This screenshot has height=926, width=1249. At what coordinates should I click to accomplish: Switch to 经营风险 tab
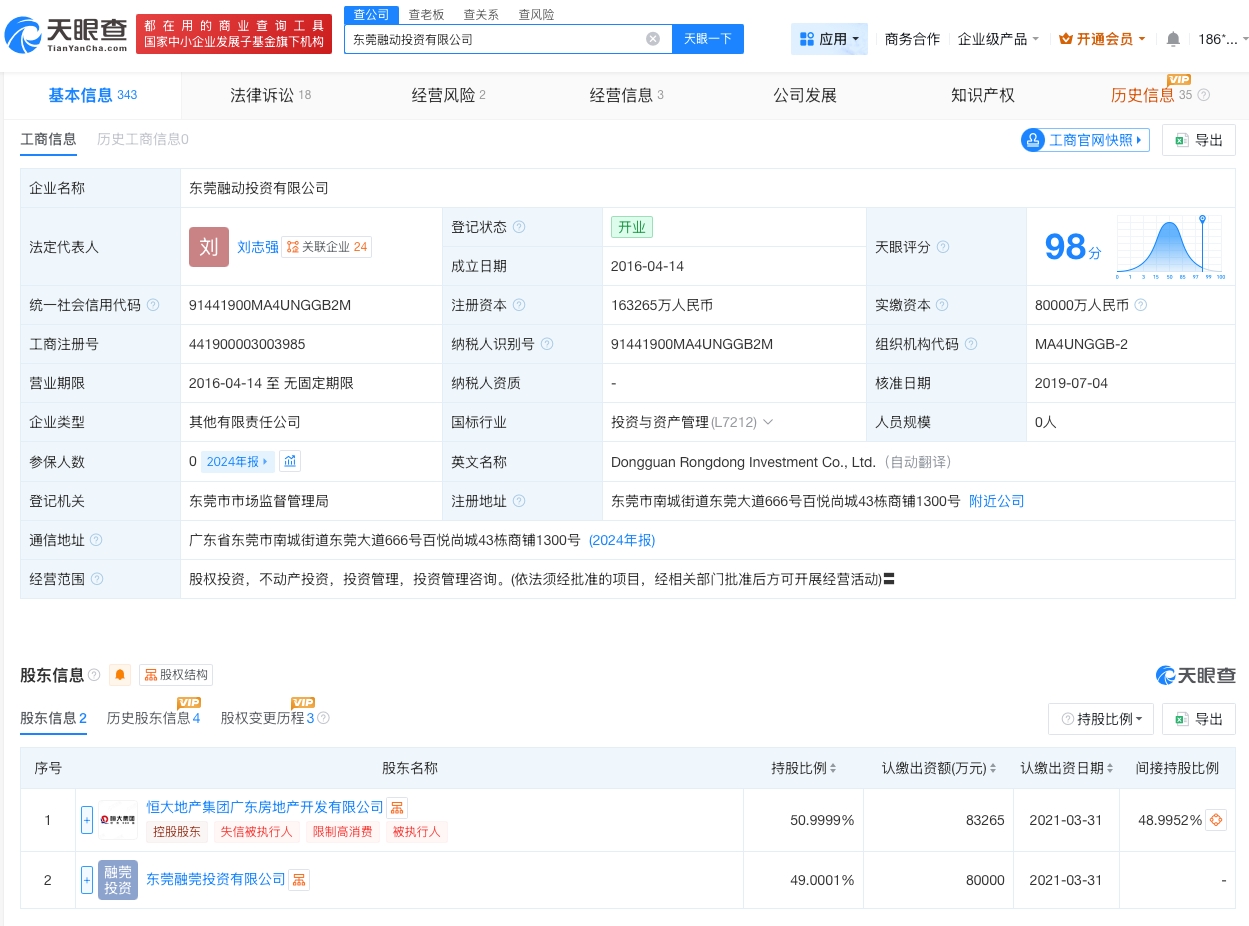point(448,95)
